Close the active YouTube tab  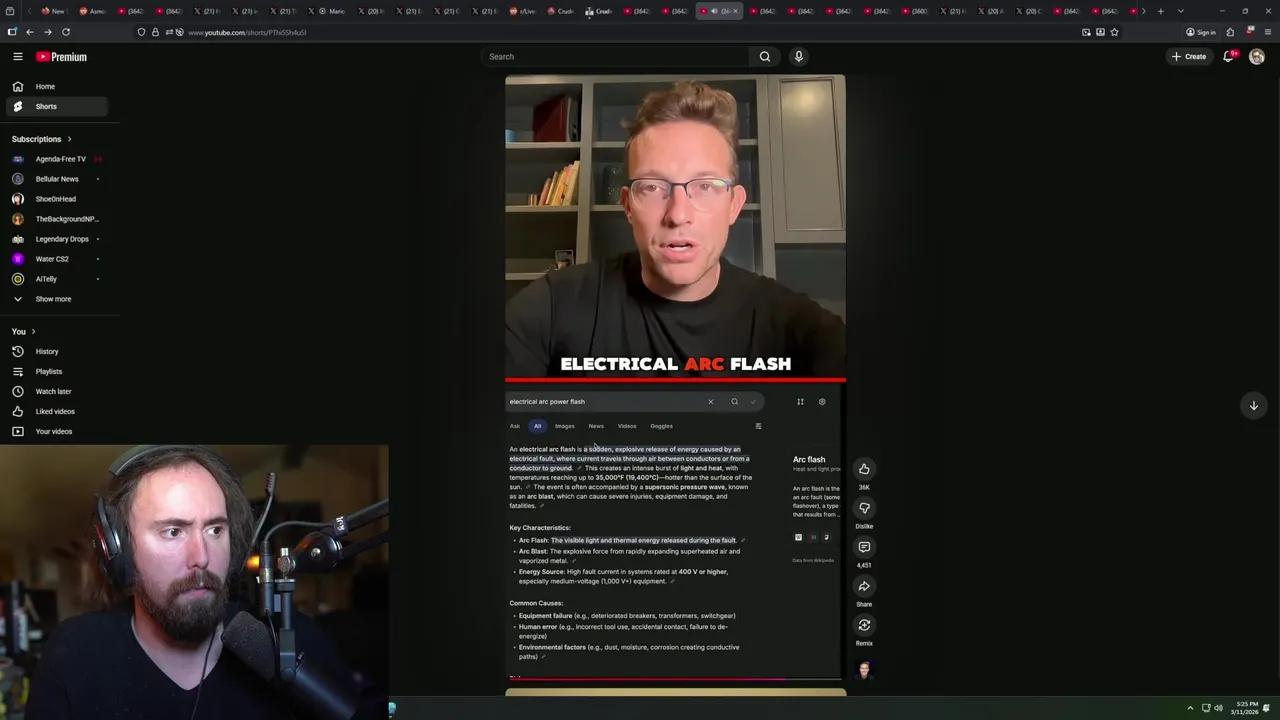click(735, 11)
